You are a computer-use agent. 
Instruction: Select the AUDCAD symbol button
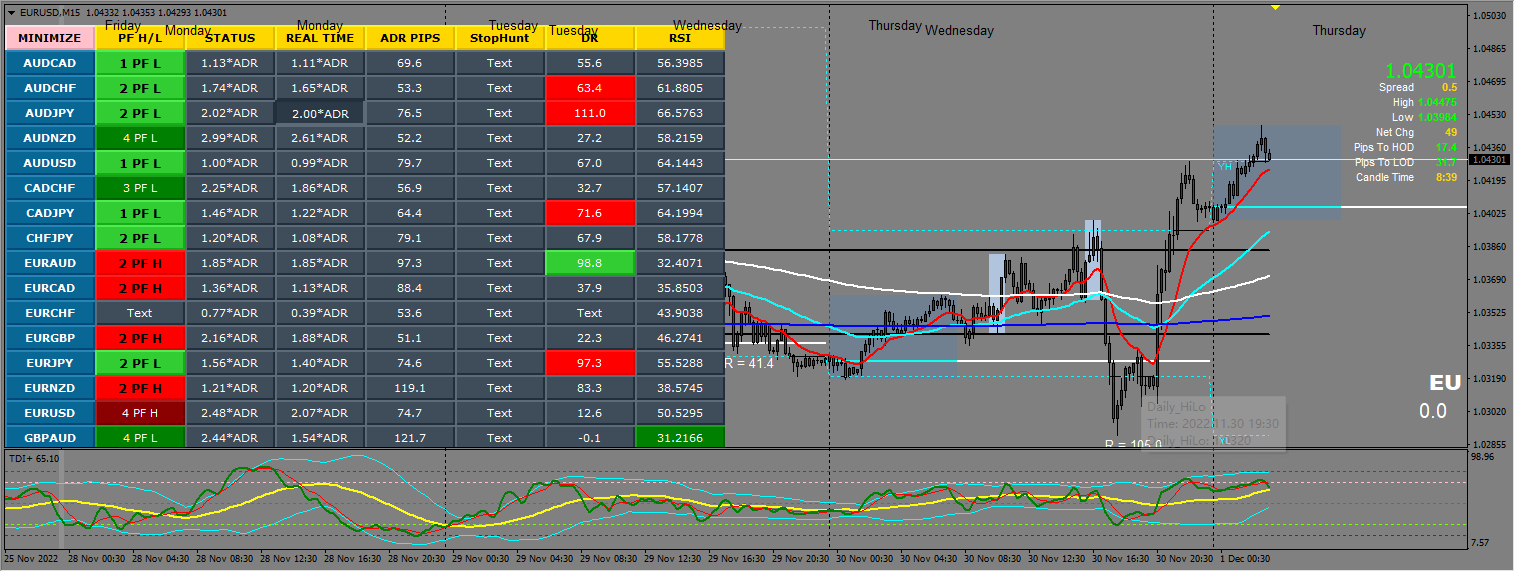coord(50,63)
